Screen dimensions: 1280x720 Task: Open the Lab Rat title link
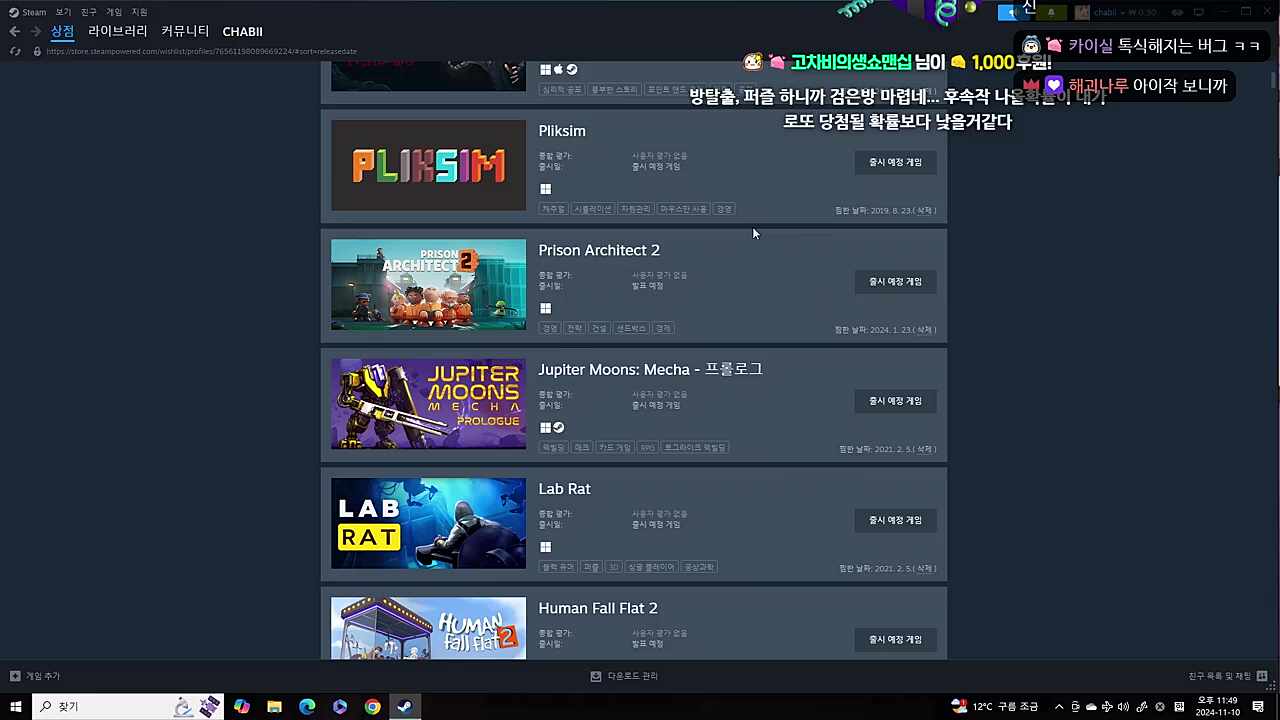point(564,489)
